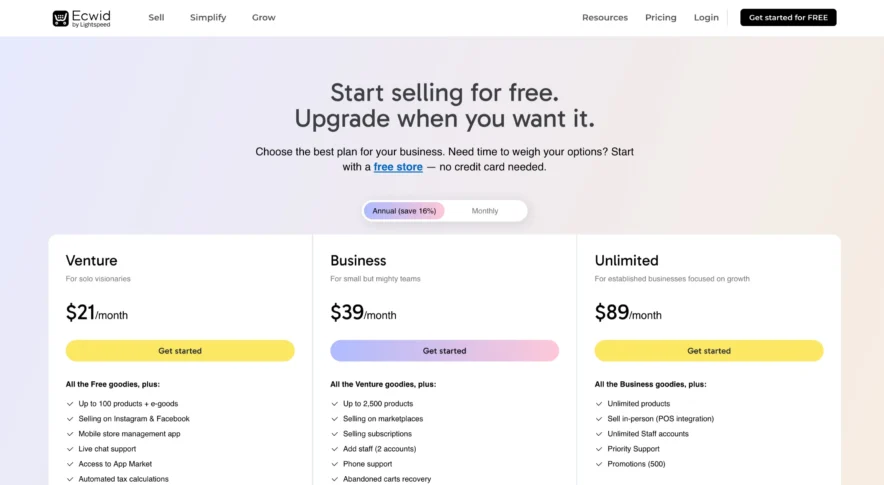Image resolution: width=884 pixels, height=485 pixels.
Task: Click checkmark beside Up to 100 products
Action: point(69,404)
